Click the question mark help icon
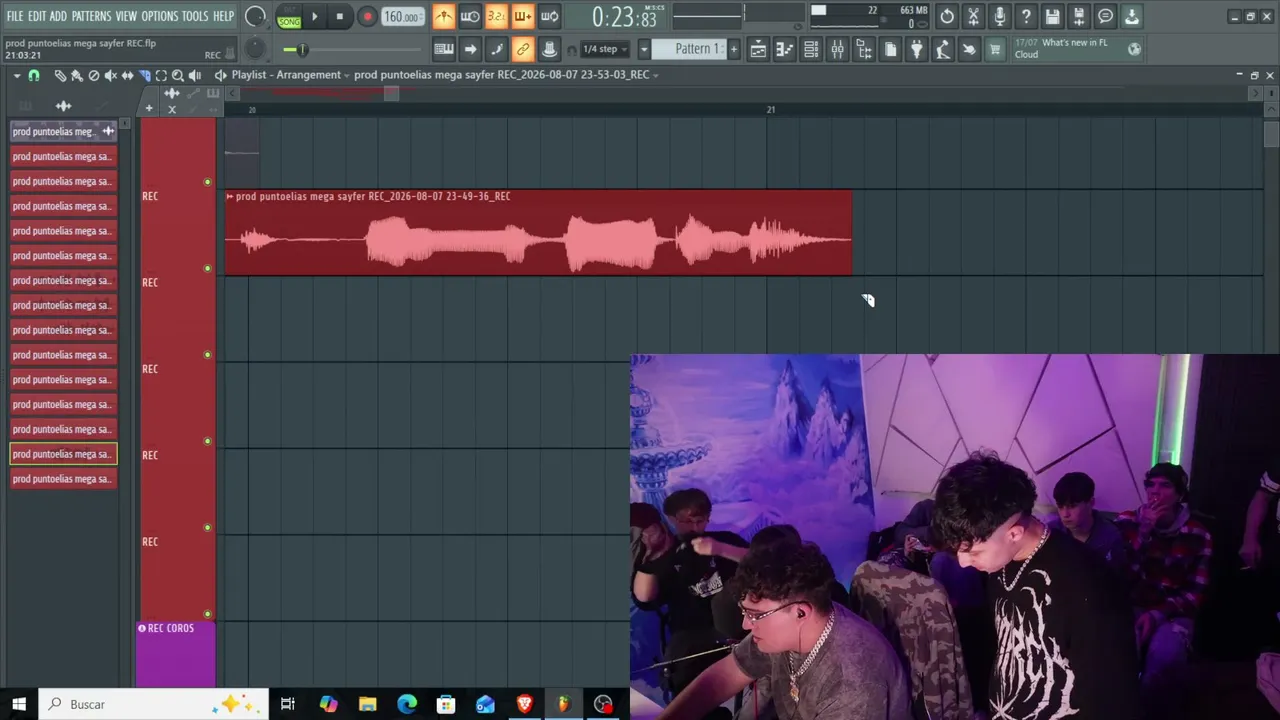The image size is (1280, 720). [1026, 17]
